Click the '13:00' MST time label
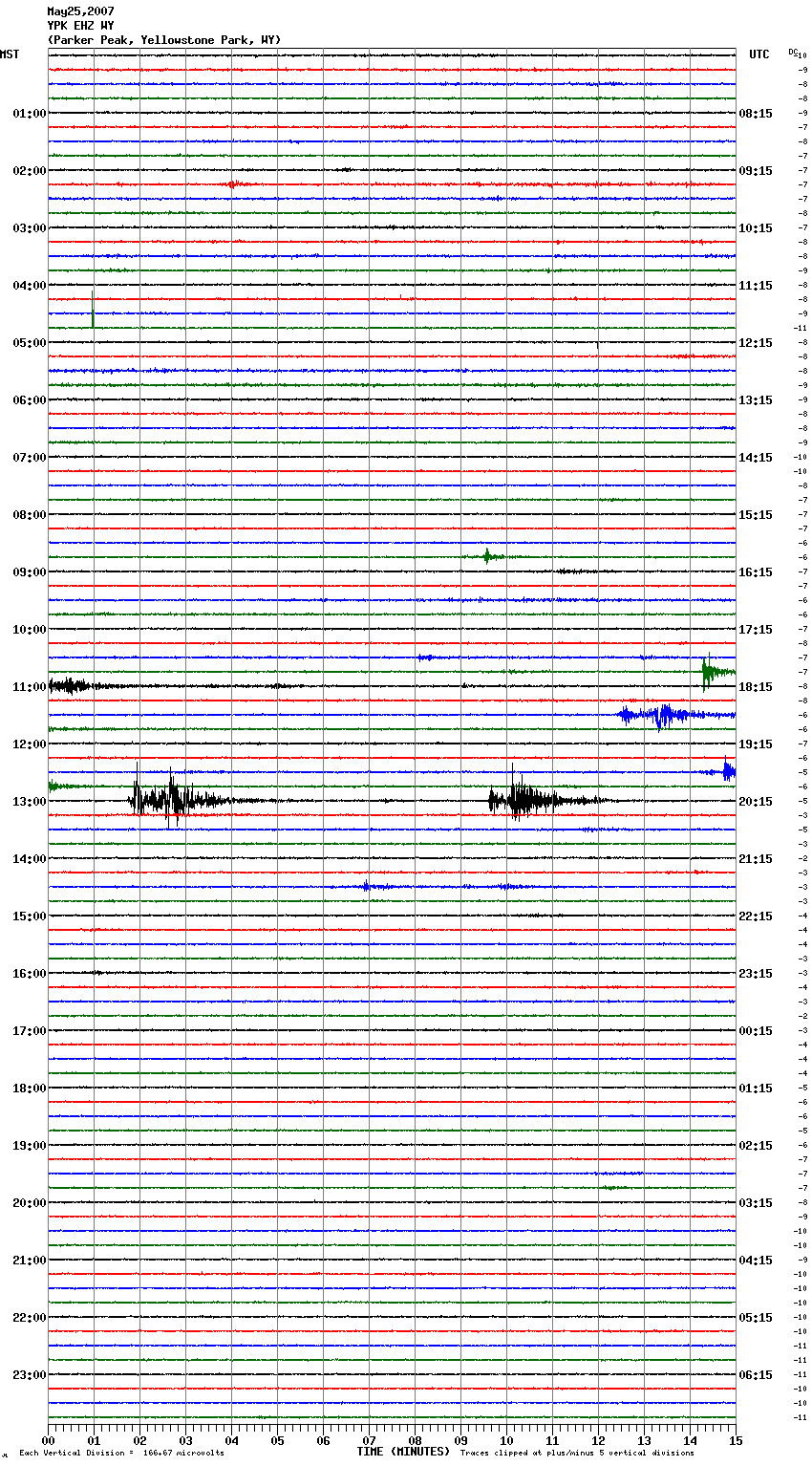This screenshot has height=1466, width=812. tap(30, 802)
